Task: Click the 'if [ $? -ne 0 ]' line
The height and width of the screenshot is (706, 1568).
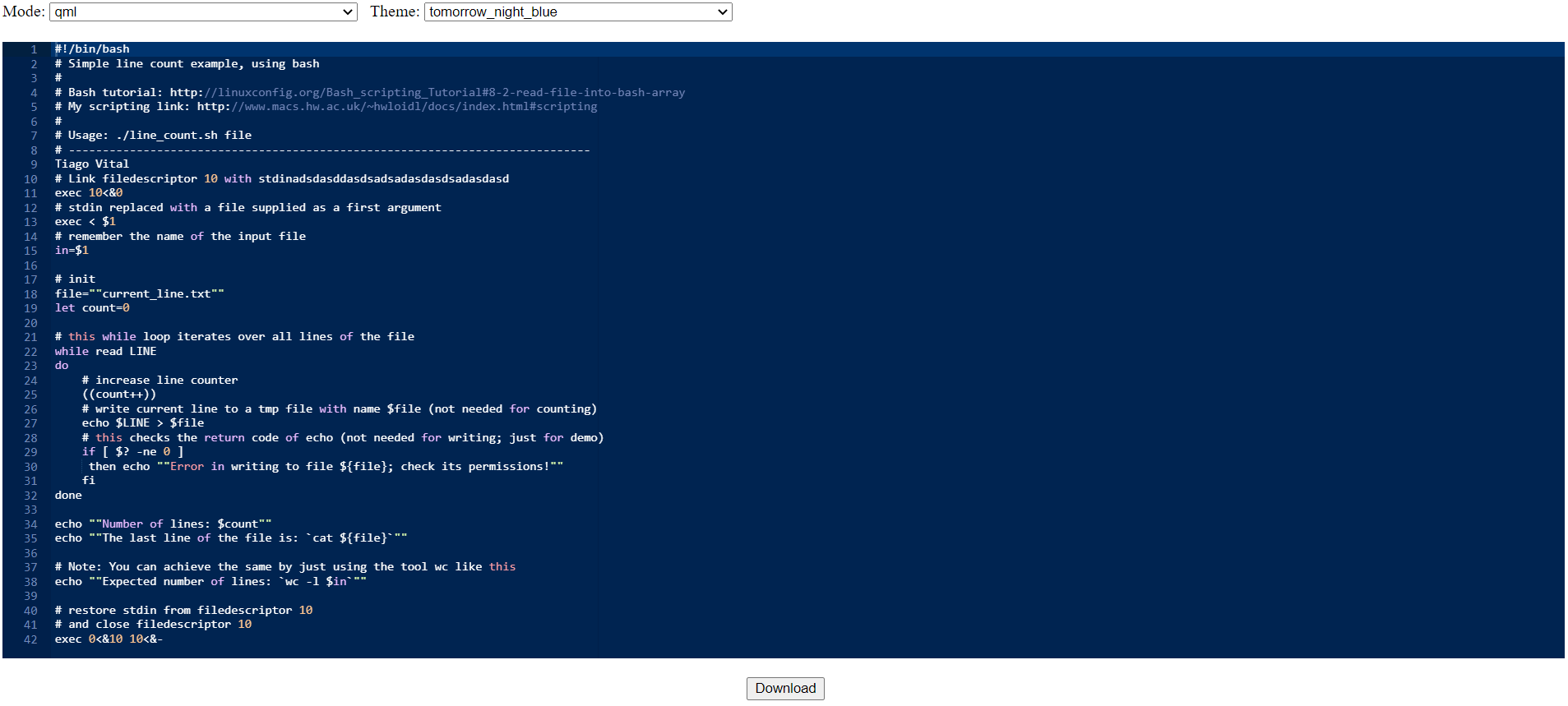Action: [x=133, y=452]
